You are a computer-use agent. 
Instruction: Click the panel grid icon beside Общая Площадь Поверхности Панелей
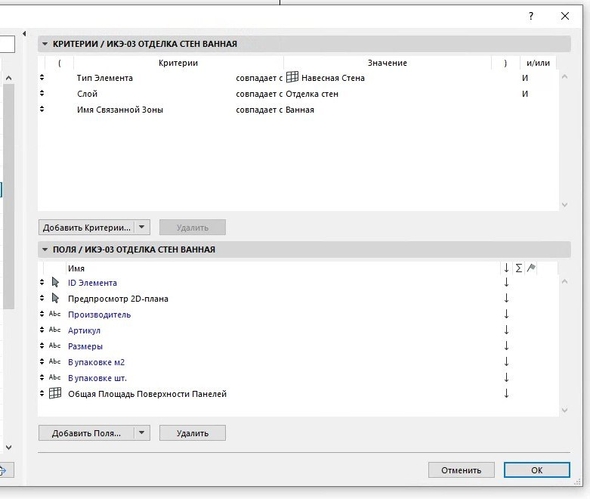click(x=55, y=393)
